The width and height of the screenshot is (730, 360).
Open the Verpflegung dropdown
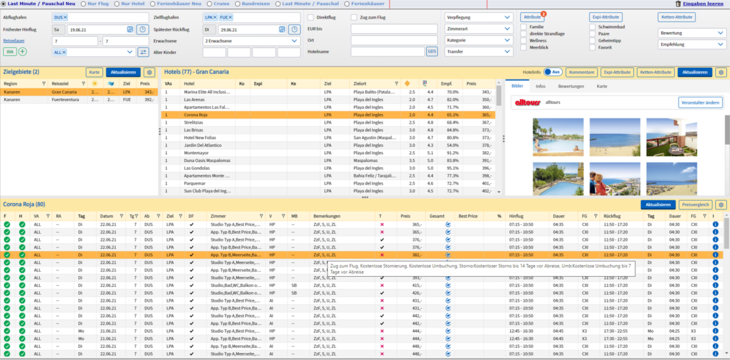(479, 17)
